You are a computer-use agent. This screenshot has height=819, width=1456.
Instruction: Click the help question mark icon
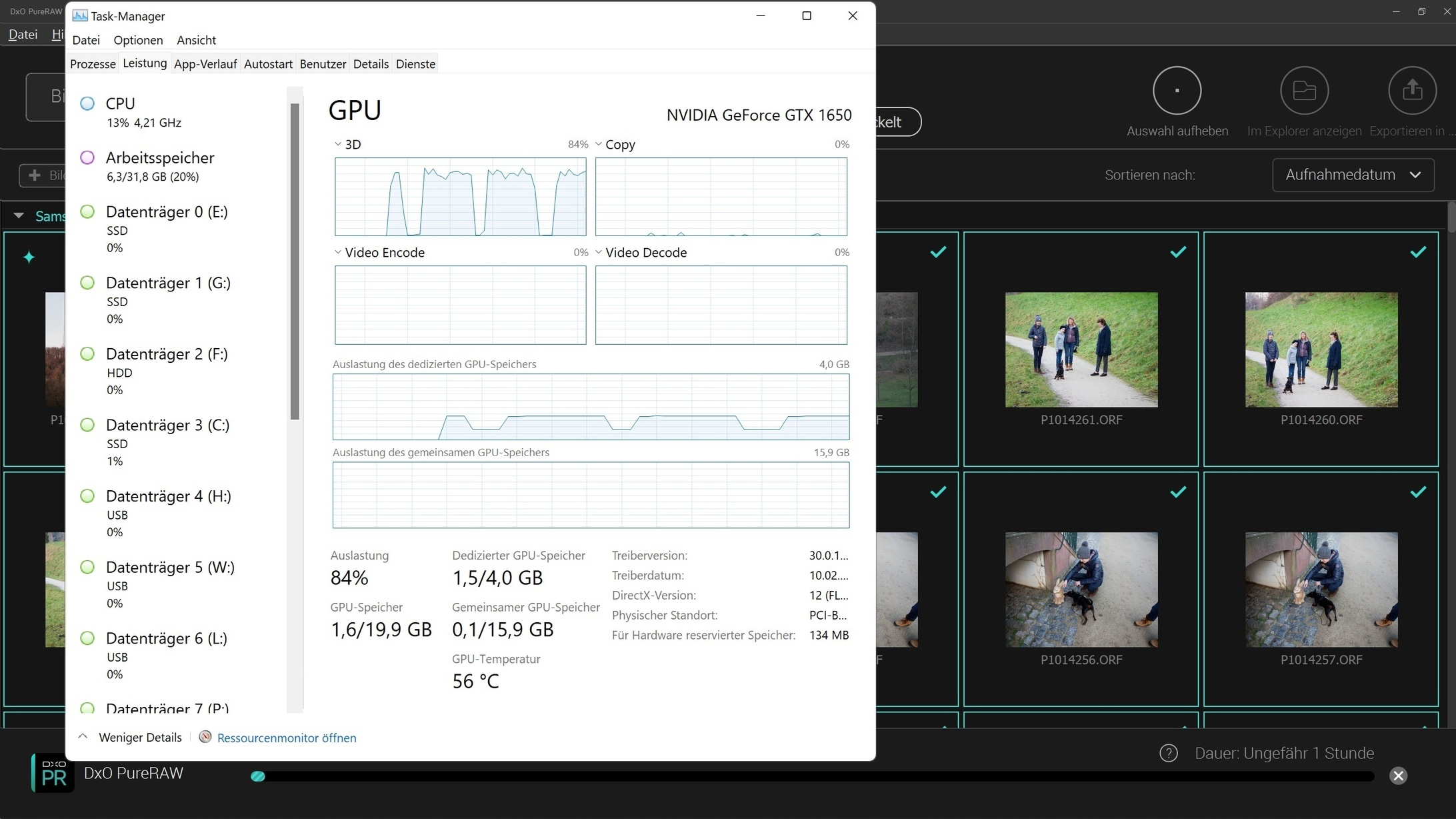(x=1168, y=754)
